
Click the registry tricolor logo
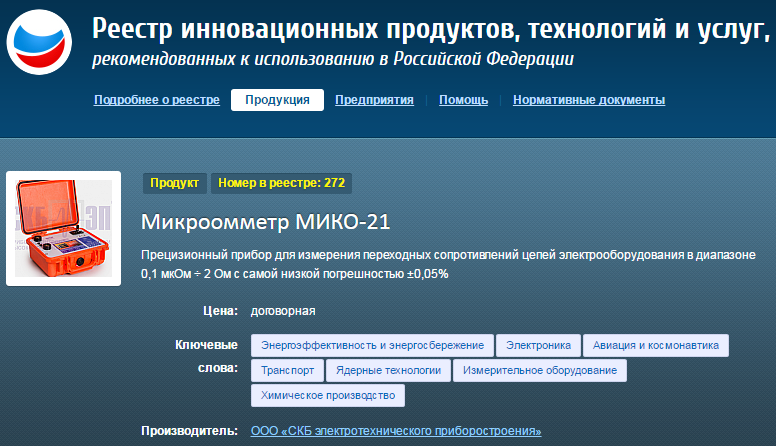39,42
